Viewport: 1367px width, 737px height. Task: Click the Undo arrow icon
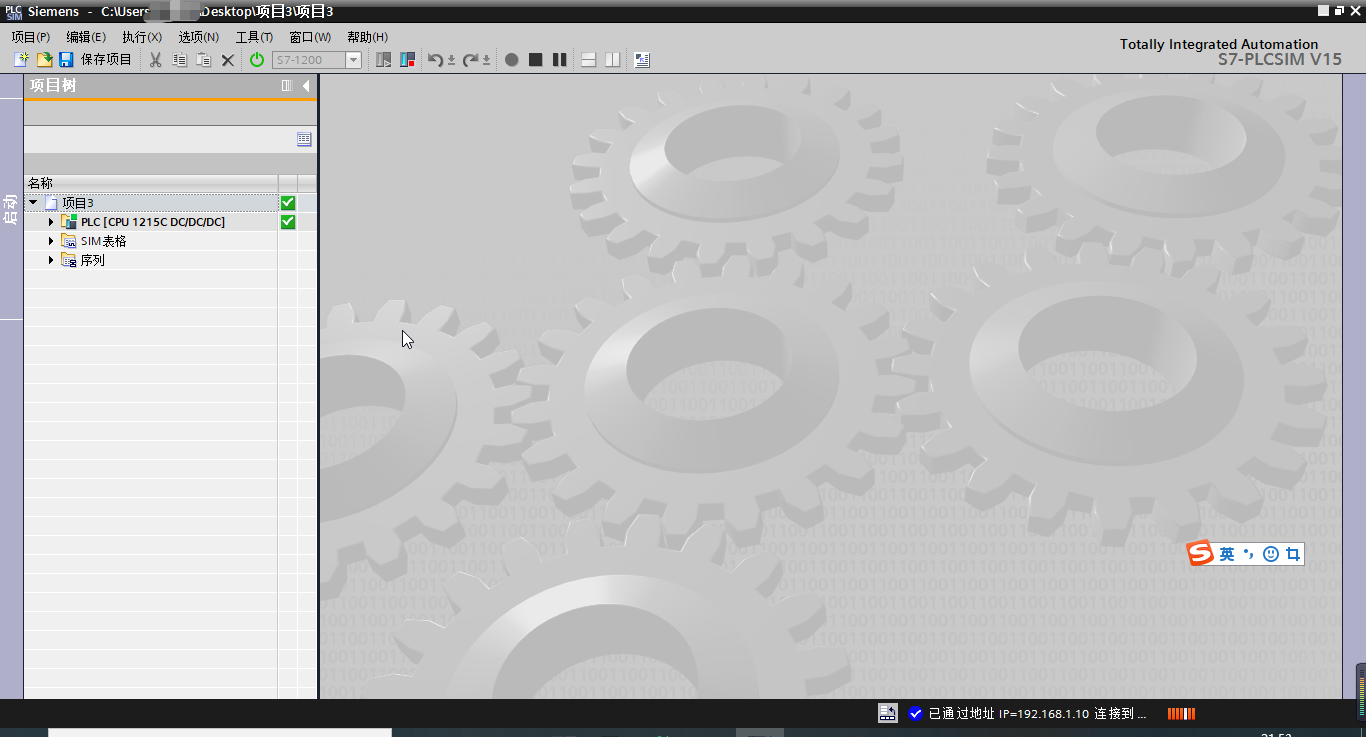pyautogui.click(x=434, y=60)
